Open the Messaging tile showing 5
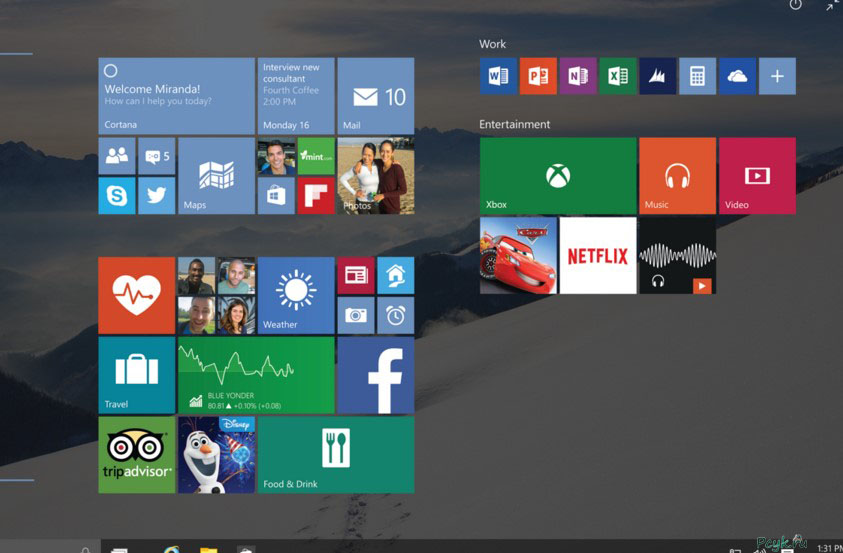This screenshot has height=553, width=843. (x=156, y=156)
